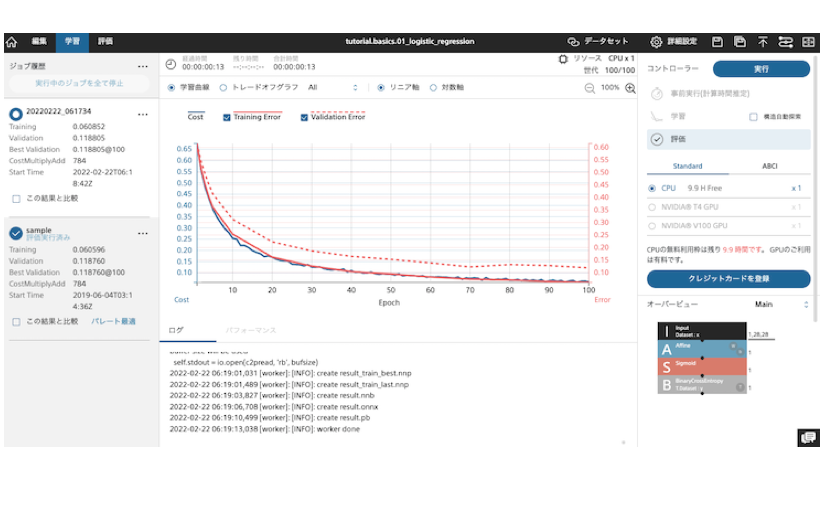Open the three-dot menu for sample job
The height and width of the screenshot is (510, 825).
[143, 233]
